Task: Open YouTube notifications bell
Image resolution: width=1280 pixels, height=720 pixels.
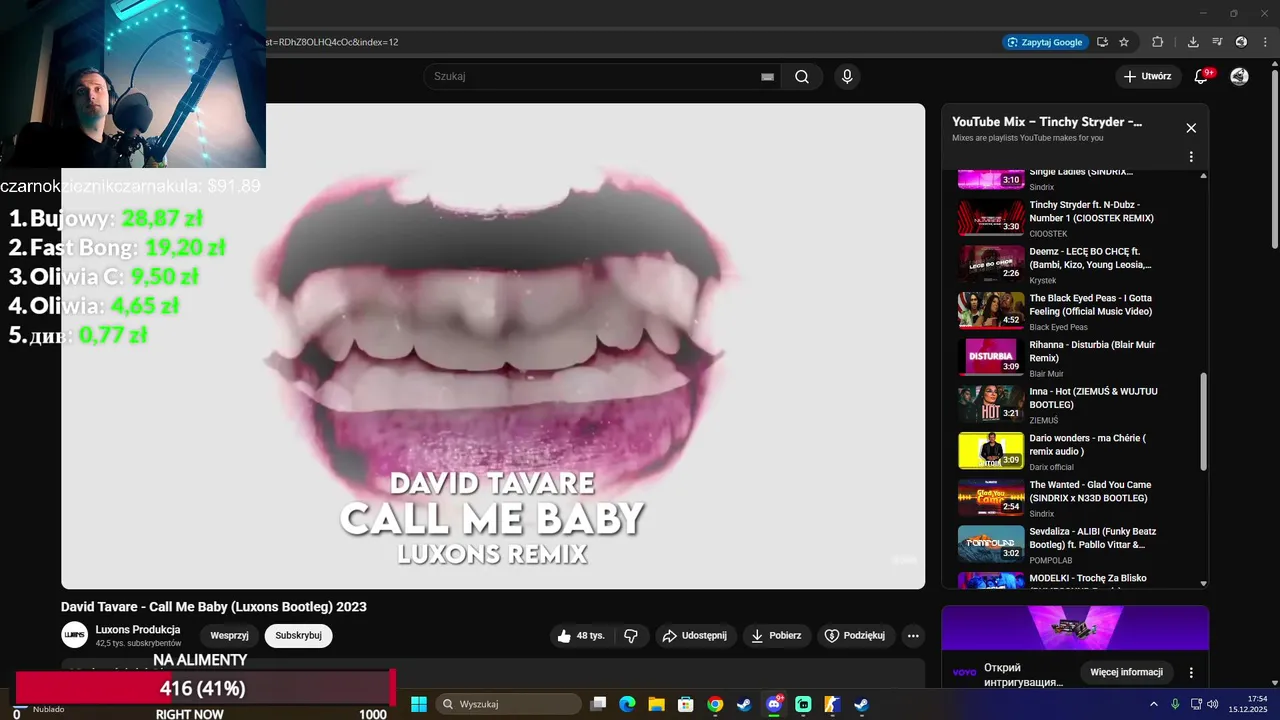Action: [x=1202, y=77]
